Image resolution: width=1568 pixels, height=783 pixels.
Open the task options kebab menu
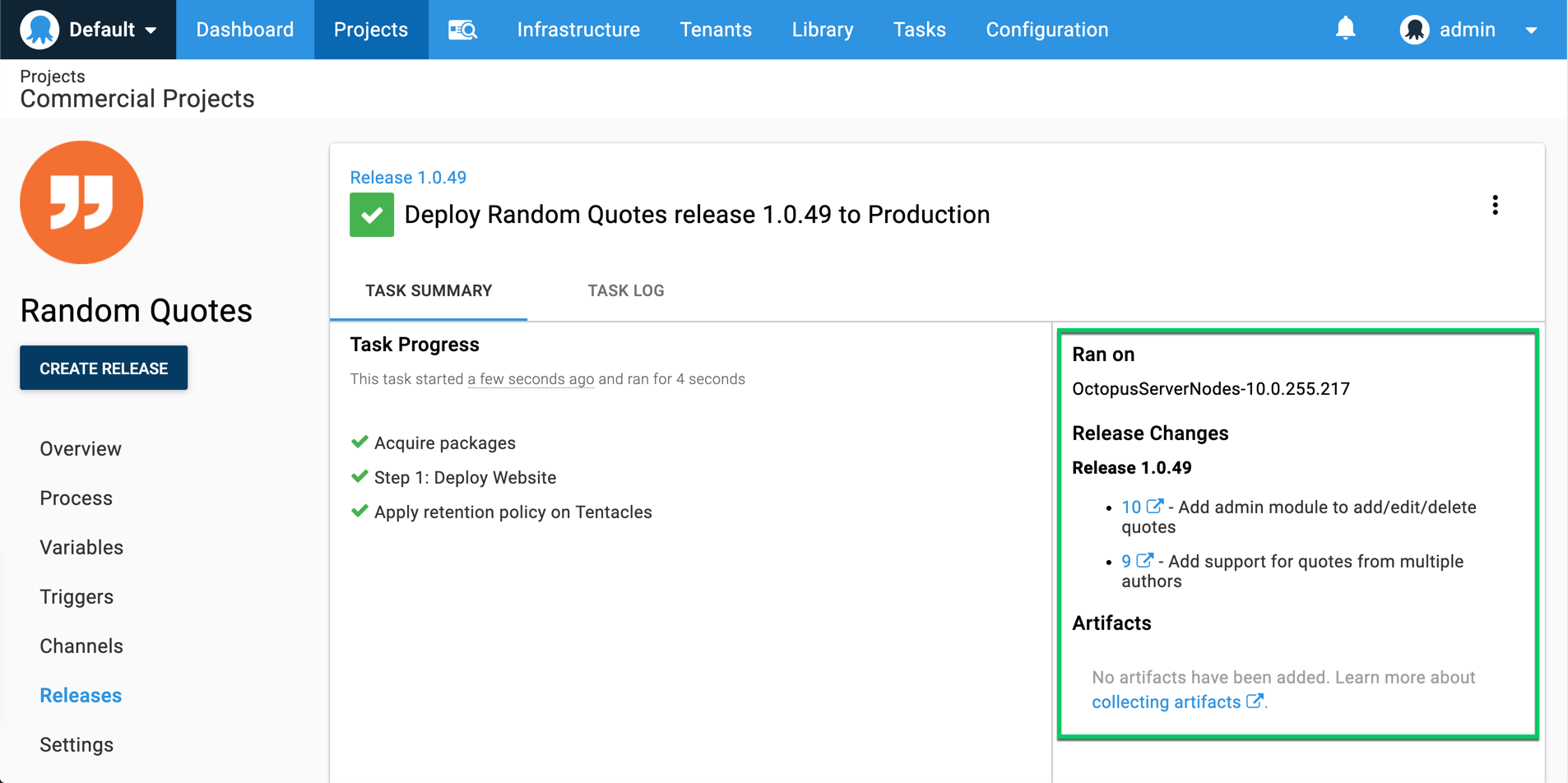coord(1495,205)
